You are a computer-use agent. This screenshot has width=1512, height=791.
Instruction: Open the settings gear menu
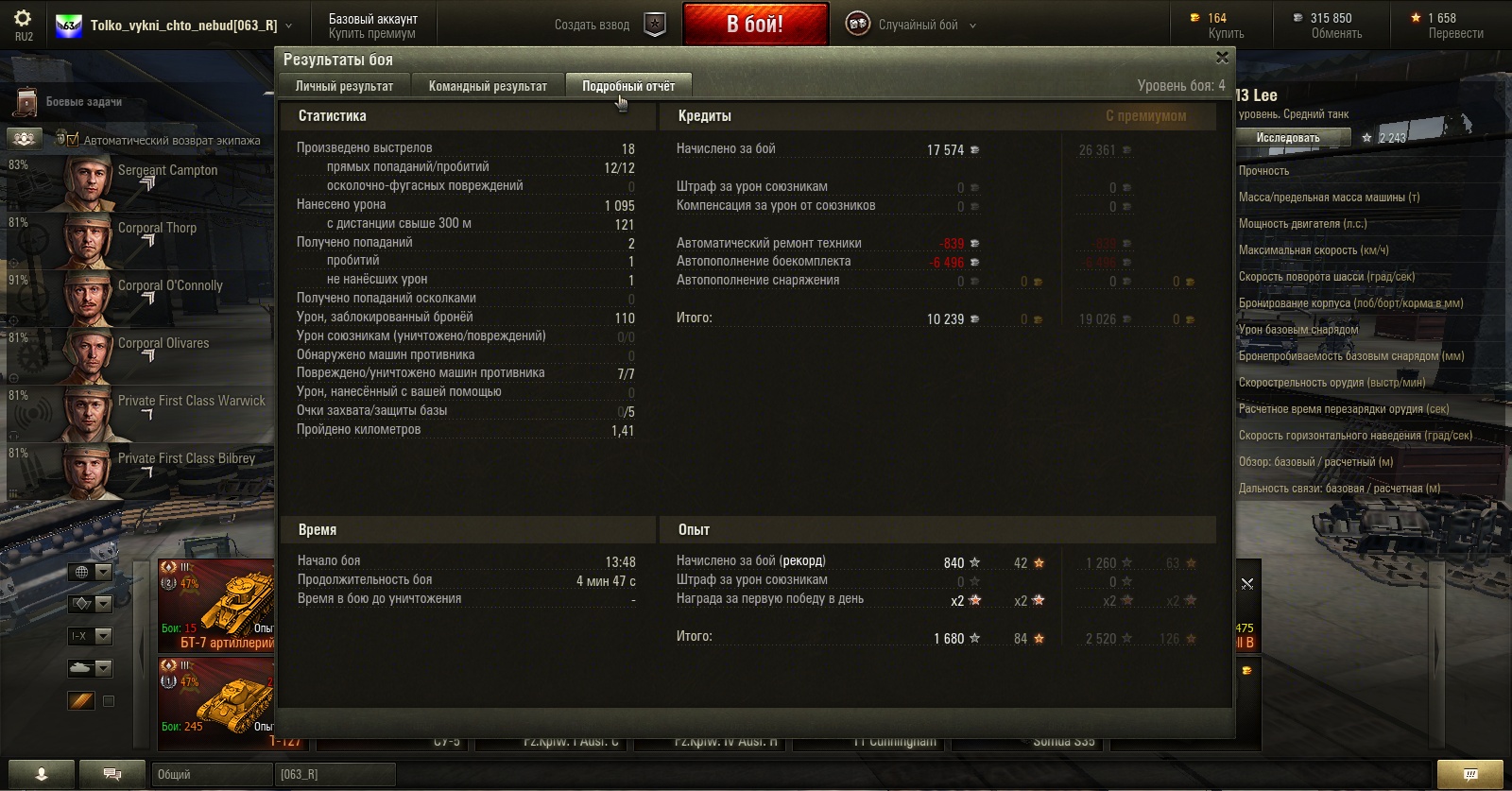(x=23, y=18)
